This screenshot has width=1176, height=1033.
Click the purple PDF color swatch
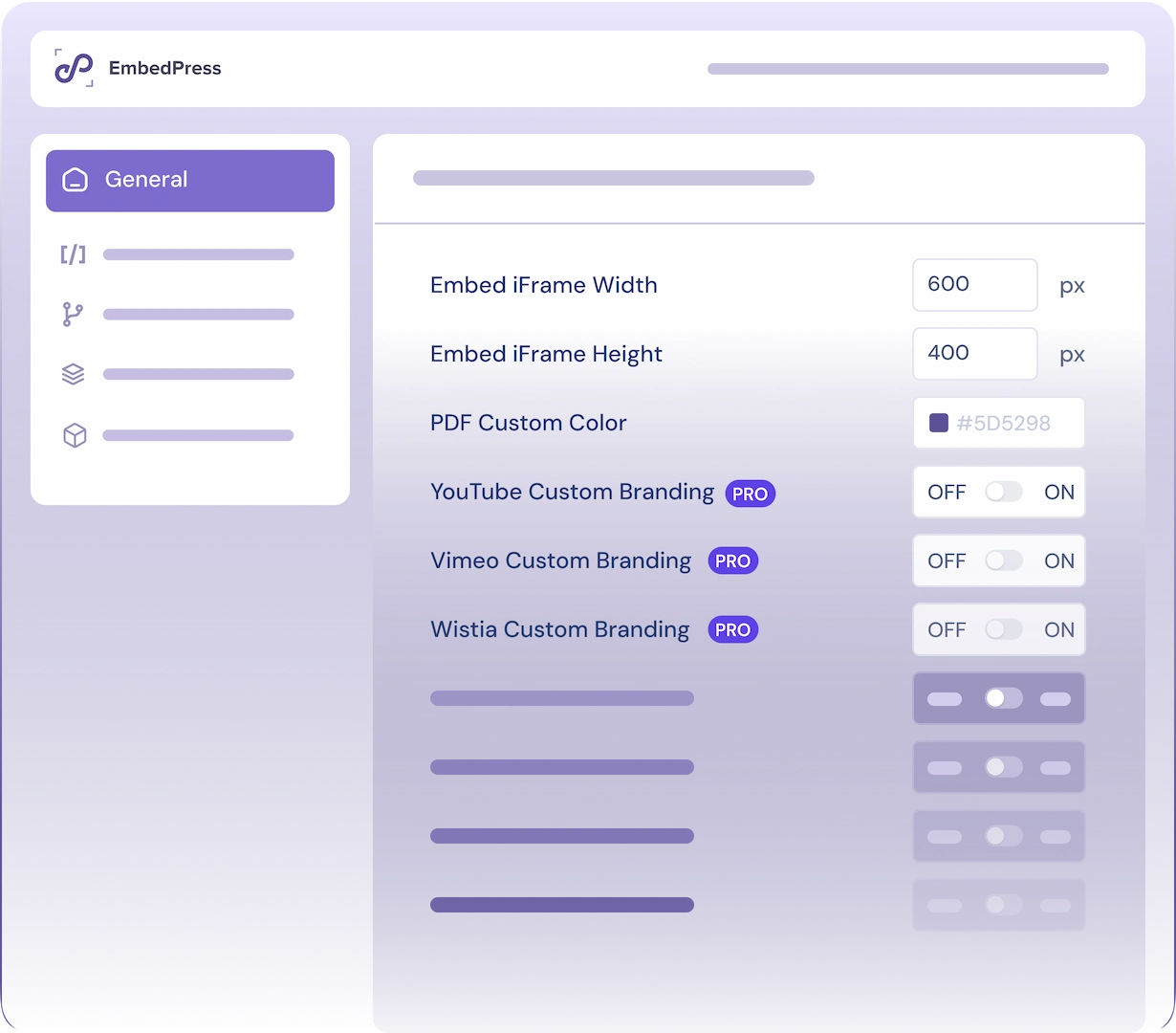(938, 423)
